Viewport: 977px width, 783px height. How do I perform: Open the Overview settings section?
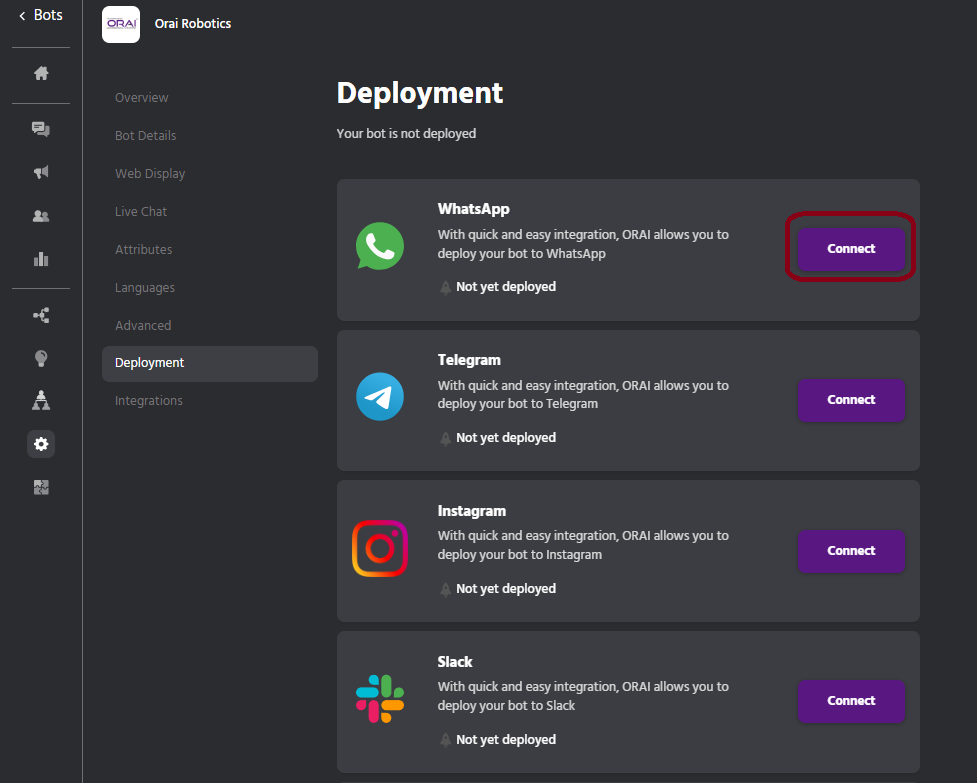(142, 98)
